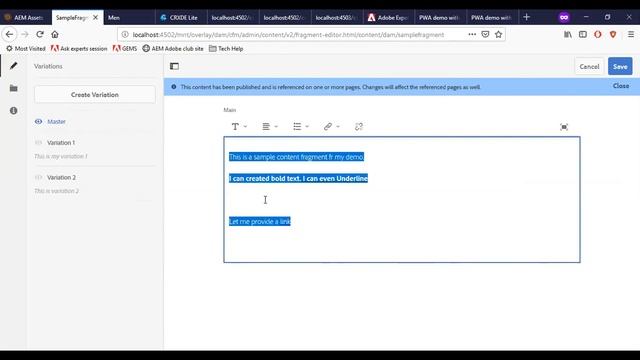The width and height of the screenshot is (640, 360).
Task: Click the unlink icon in editor toolbar
Action: [x=358, y=127]
